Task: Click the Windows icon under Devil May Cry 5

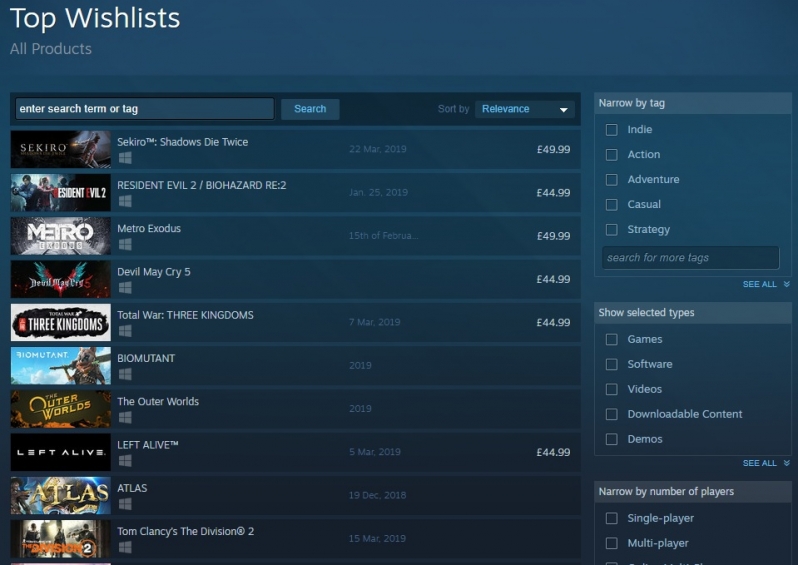Action: point(125,288)
